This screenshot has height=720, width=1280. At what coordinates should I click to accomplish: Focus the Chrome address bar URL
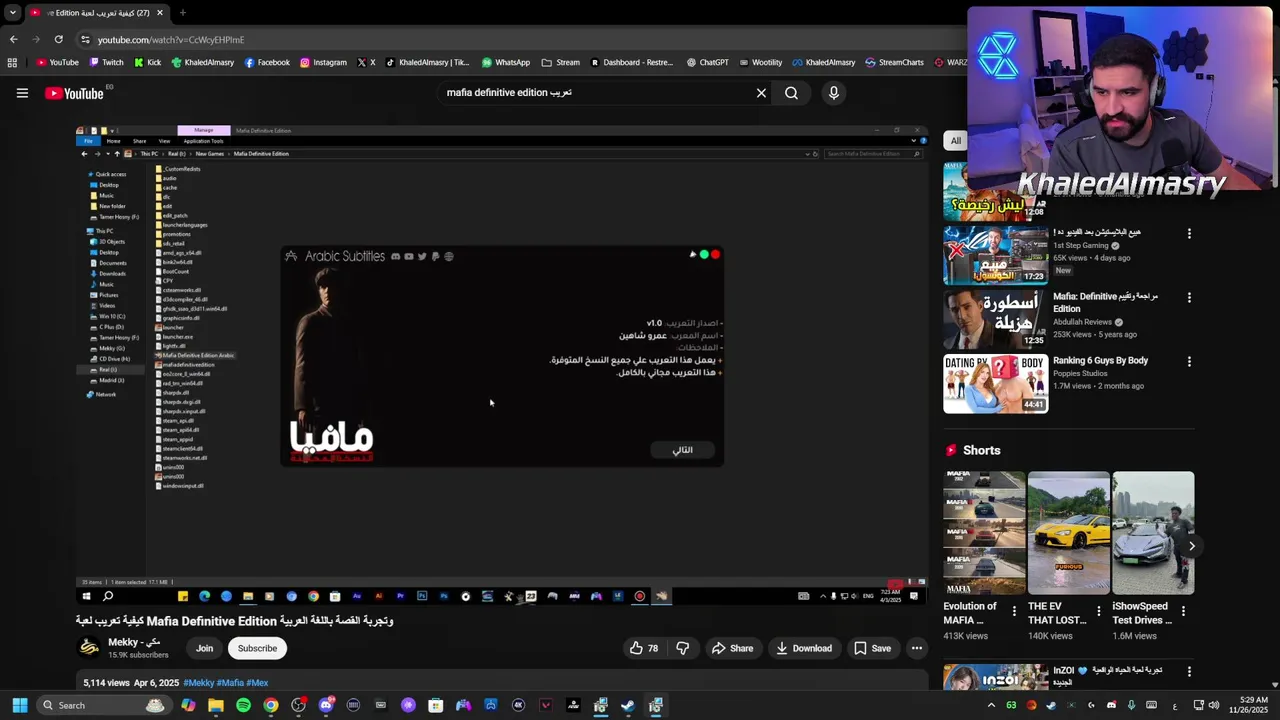(171, 40)
